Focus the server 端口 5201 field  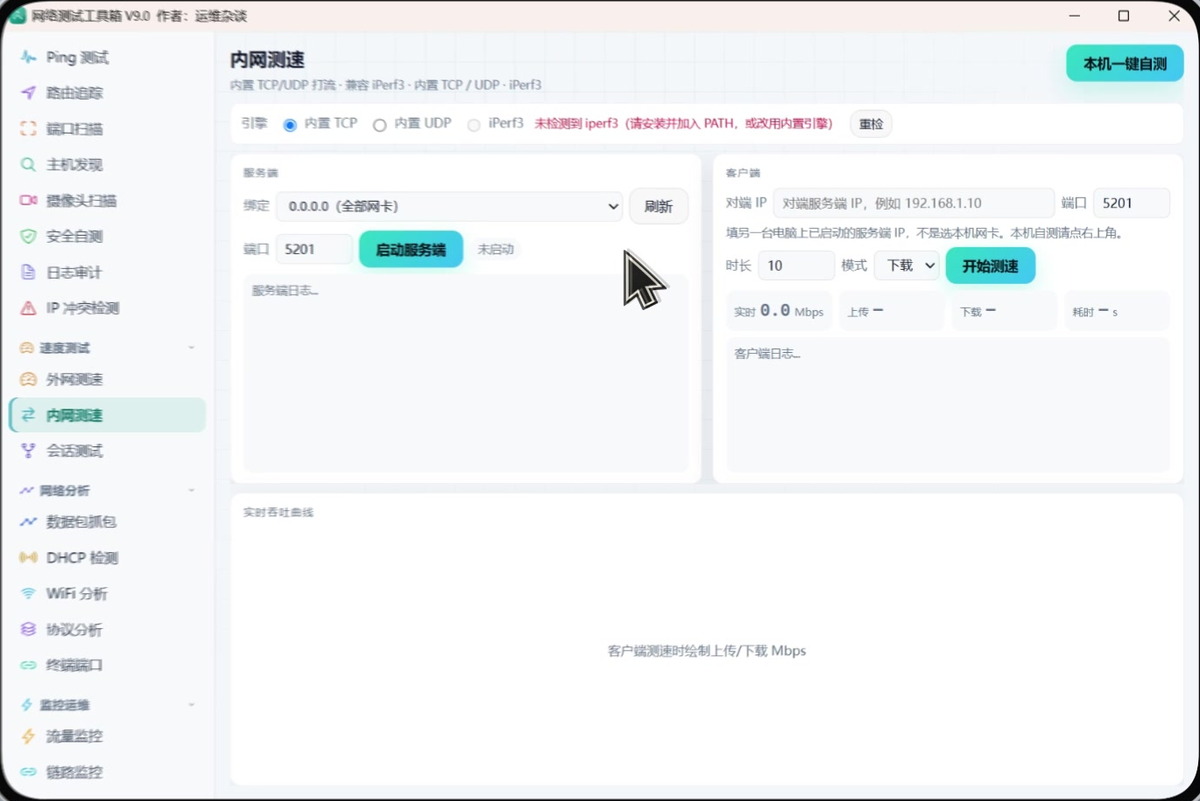click(x=314, y=249)
